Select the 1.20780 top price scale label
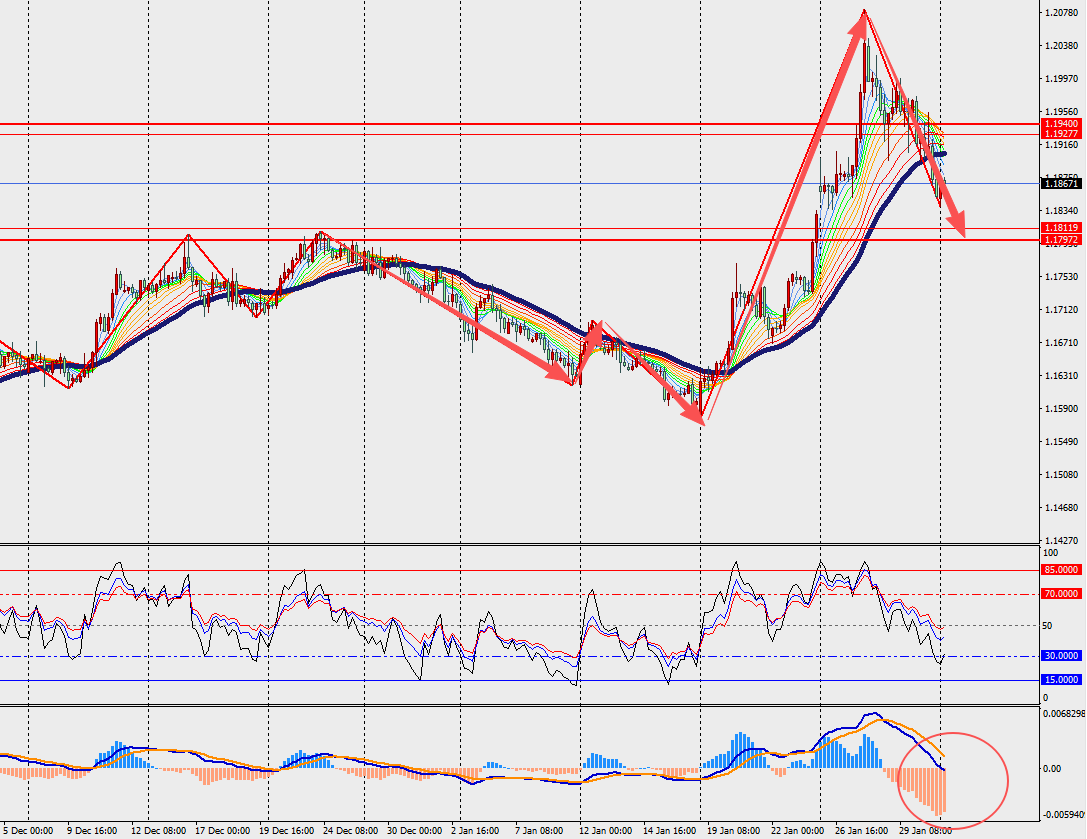This screenshot has height=839, width=1087. pyautogui.click(x=1061, y=12)
